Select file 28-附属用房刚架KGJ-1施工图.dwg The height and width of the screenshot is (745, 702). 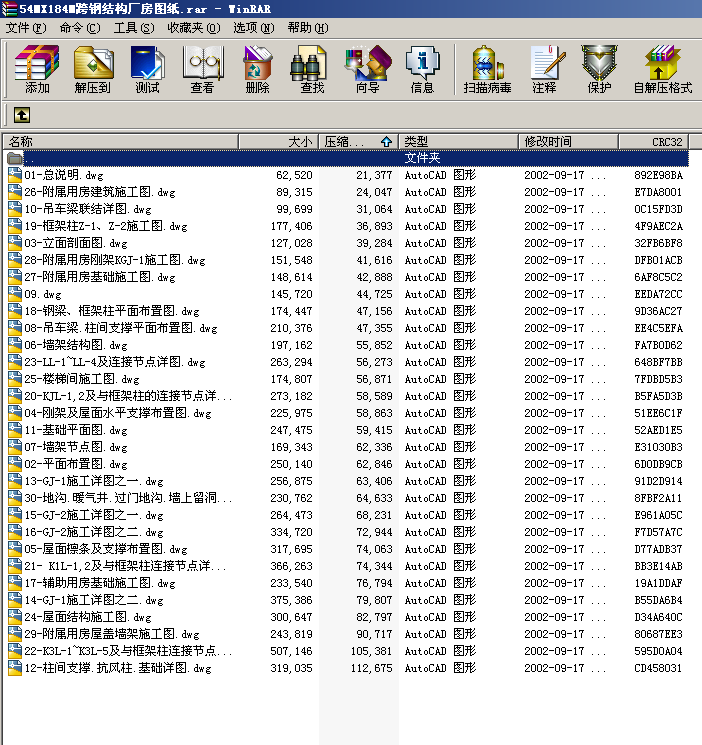(115, 260)
